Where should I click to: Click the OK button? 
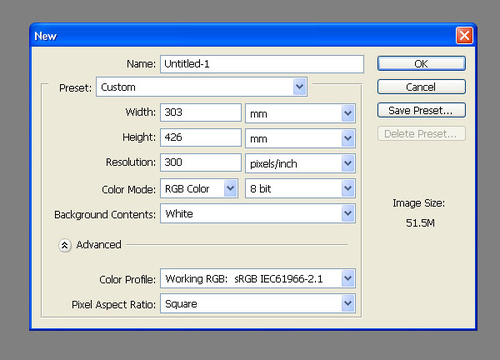[x=421, y=64]
